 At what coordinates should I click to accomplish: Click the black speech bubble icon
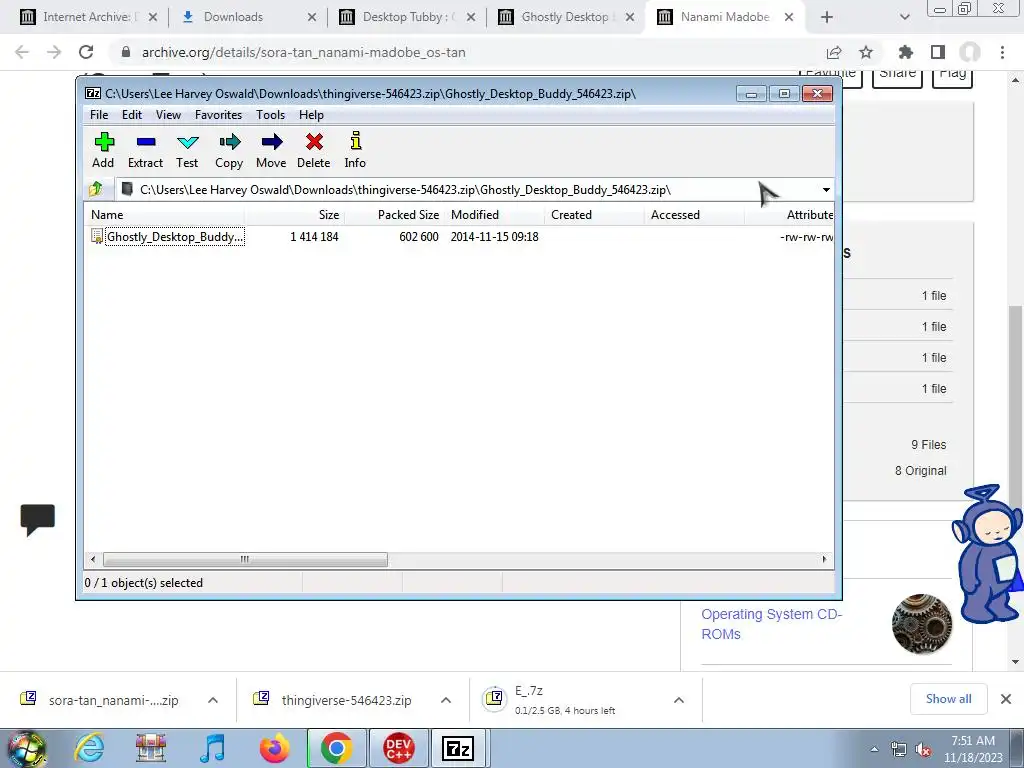[x=37, y=520]
